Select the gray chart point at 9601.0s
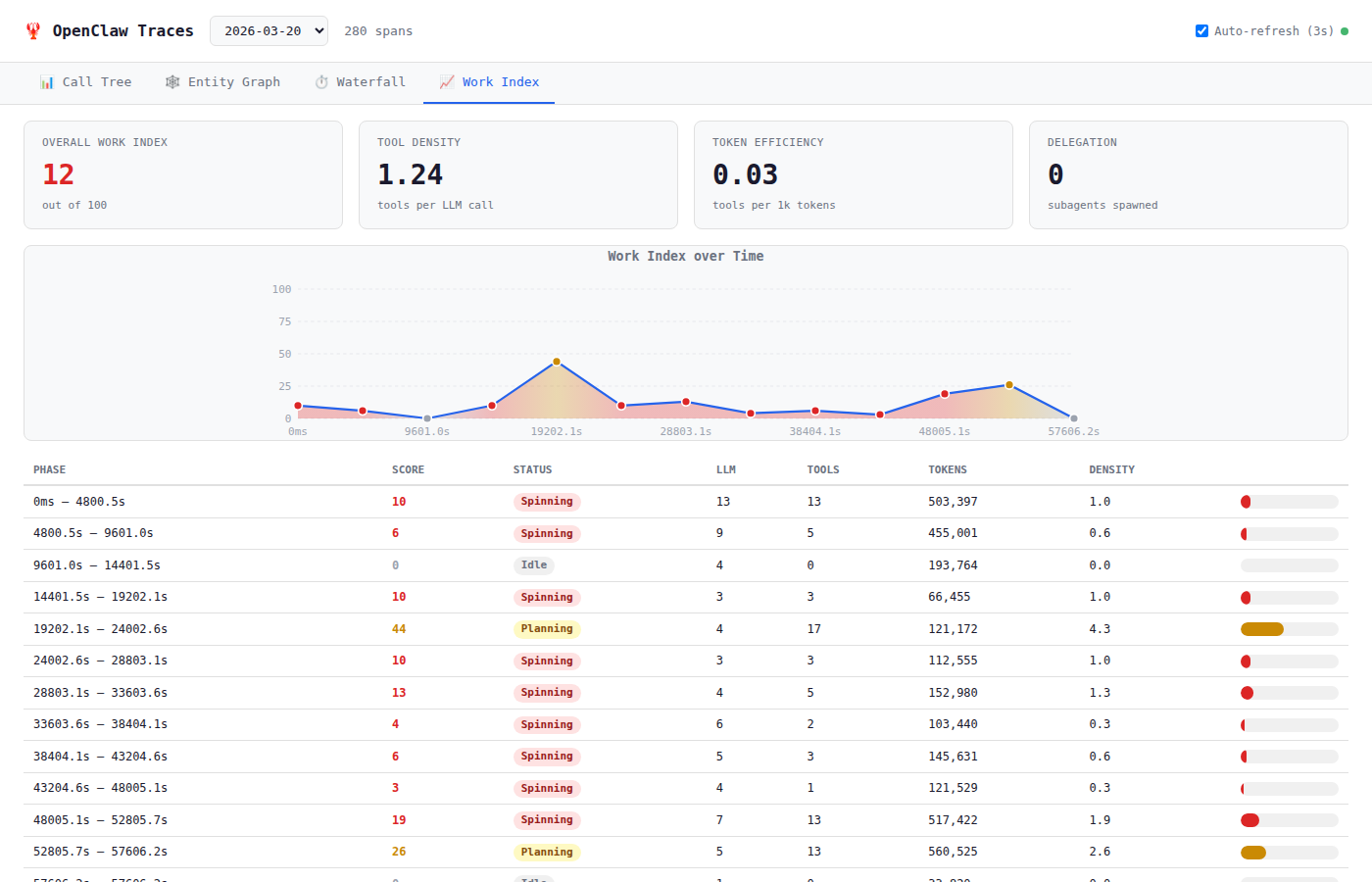Image resolution: width=1372 pixels, height=882 pixels. [x=427, y=418]
